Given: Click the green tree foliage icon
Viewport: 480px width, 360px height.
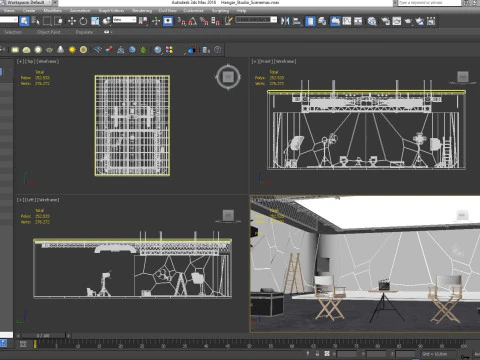Looking at the screenshot, I should [143, 50].
